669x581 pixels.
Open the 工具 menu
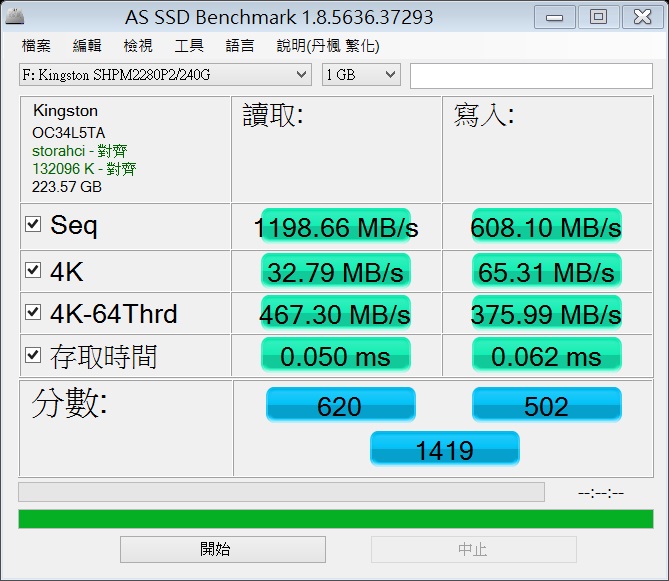click(x=189, y=46)
